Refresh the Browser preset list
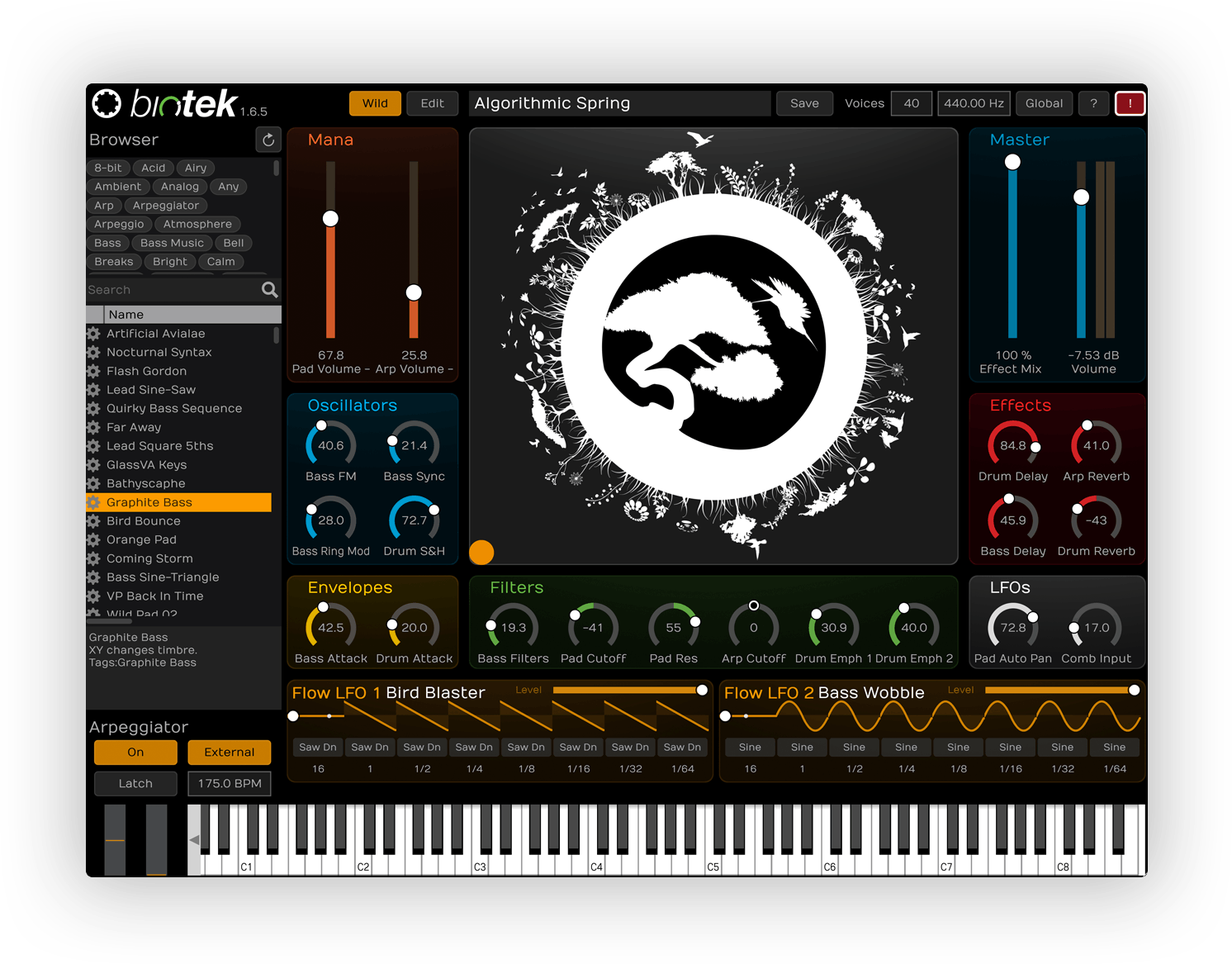The width and height of the screenshot is (1232, 964). [x=268, y=140]
